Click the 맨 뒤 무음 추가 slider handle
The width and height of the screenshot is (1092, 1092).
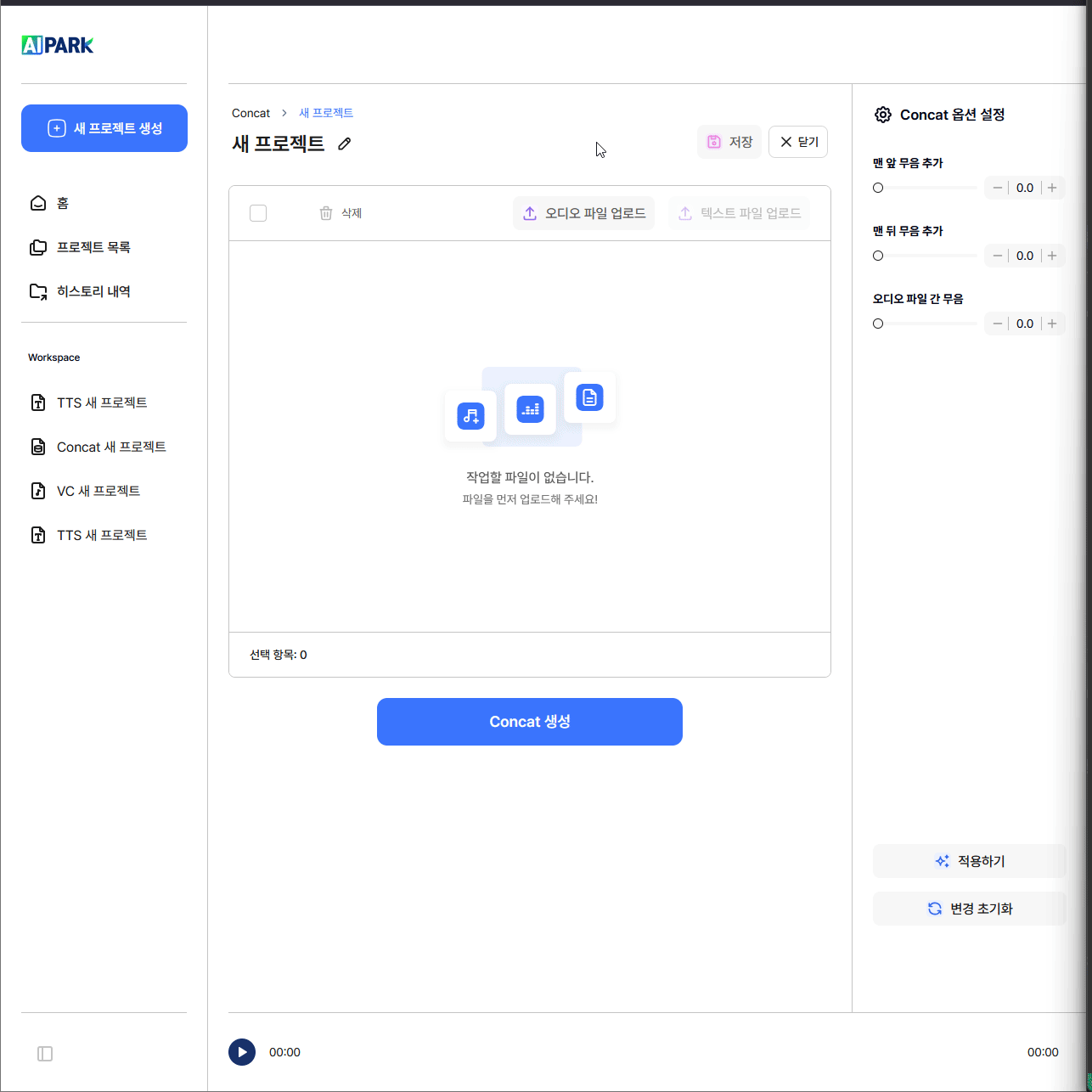[x=878, y=256]
